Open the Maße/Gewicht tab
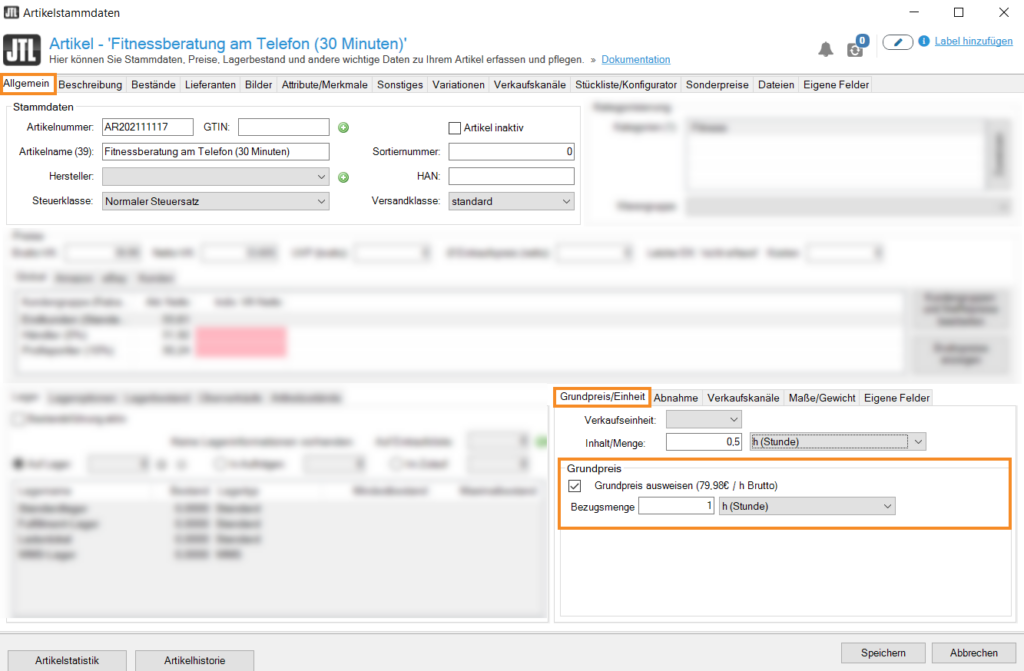The width and height of the screenshot is (1024, 671). click(x=822, y=397)
